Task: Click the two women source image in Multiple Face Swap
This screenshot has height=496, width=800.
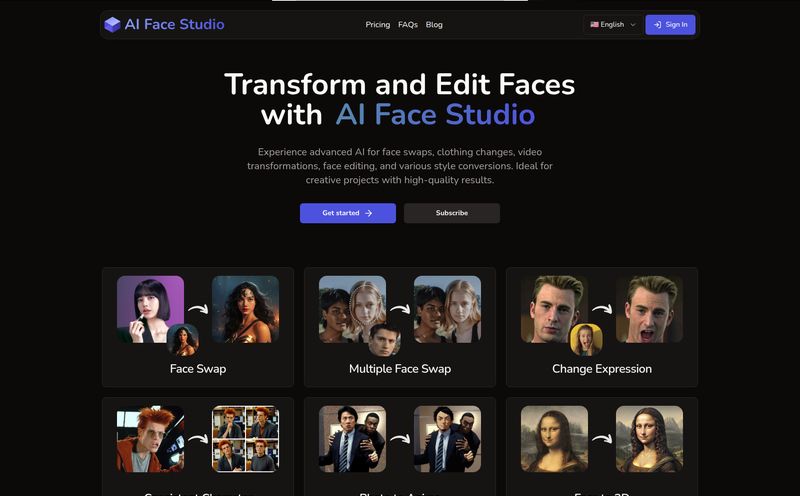Action: pyautogui.click(x=352, y=309)
